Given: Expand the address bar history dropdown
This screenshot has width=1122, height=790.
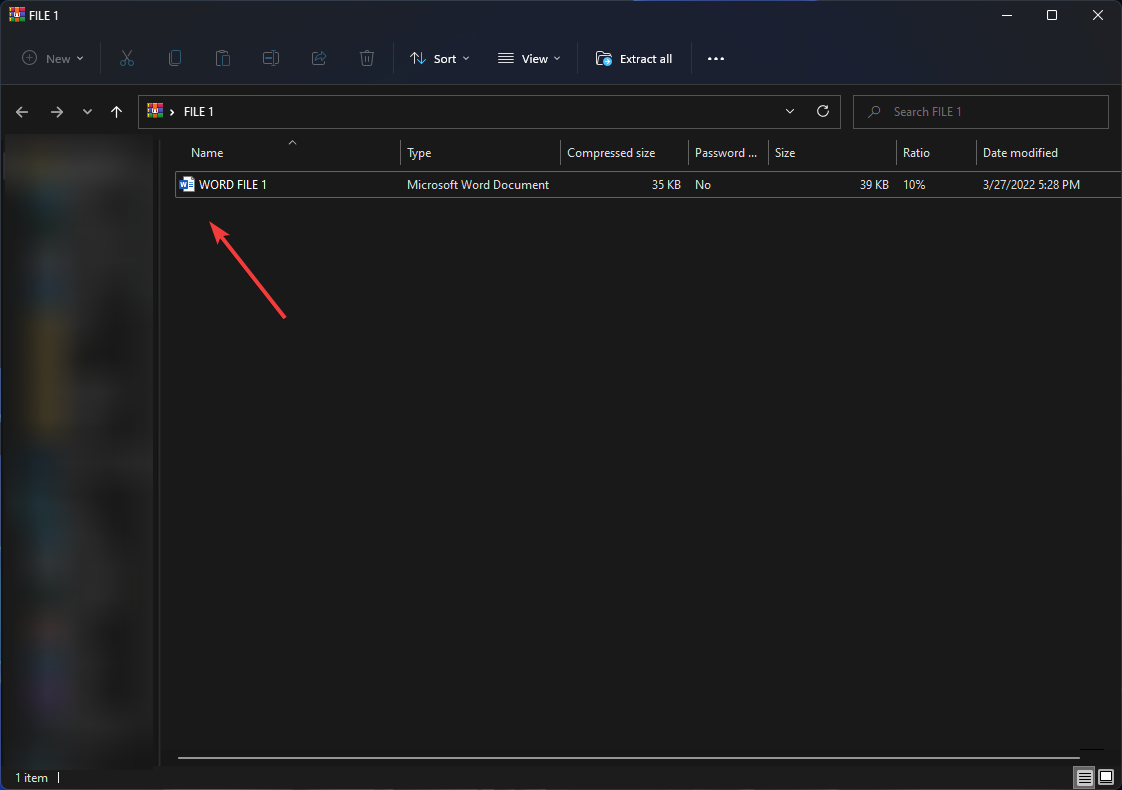Looking at the screenshot, I should [x=790, y=112].
